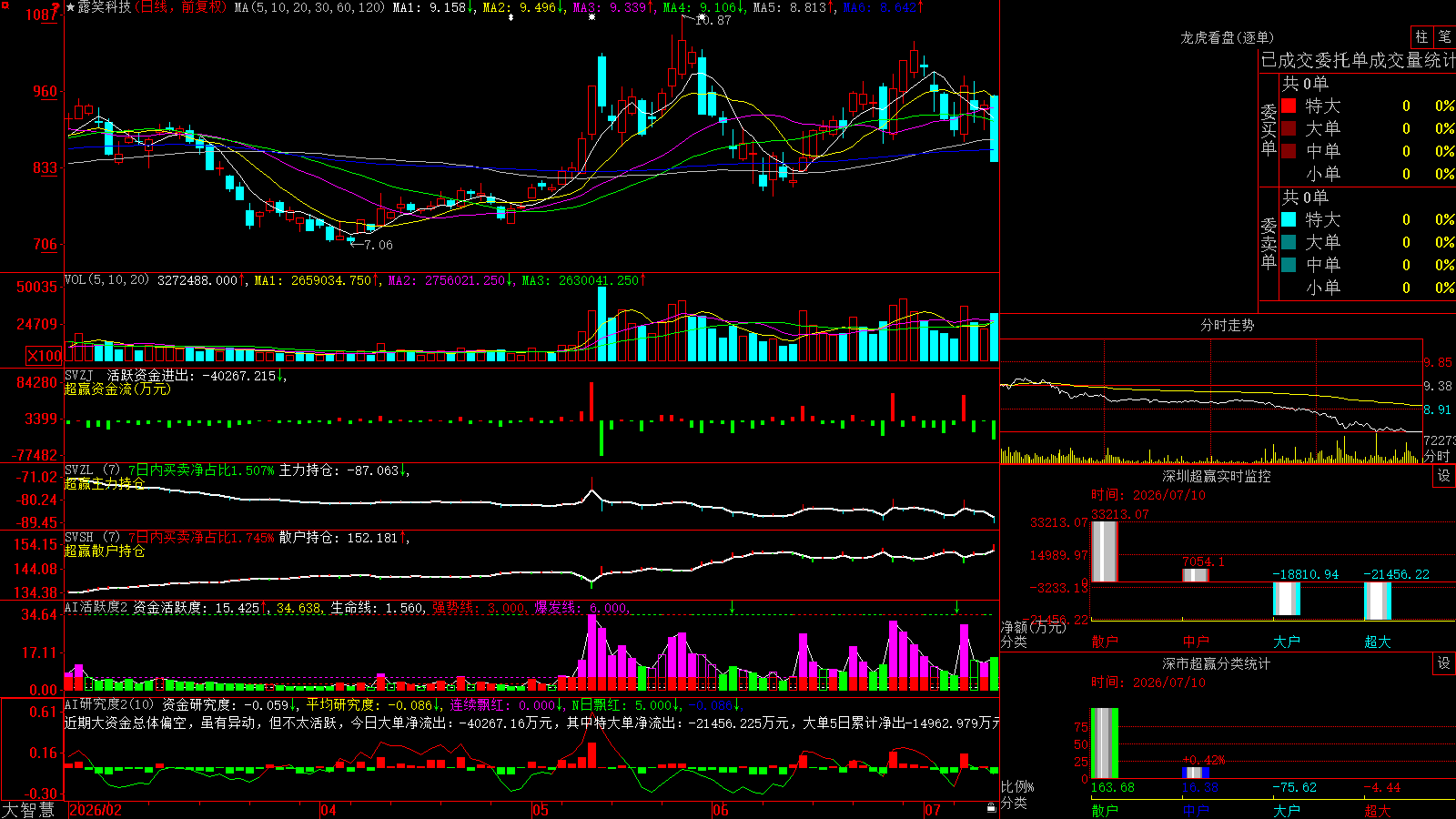
Task: Click the first green down arrow in AI活跃度 panel
Action: click(732, 607)
